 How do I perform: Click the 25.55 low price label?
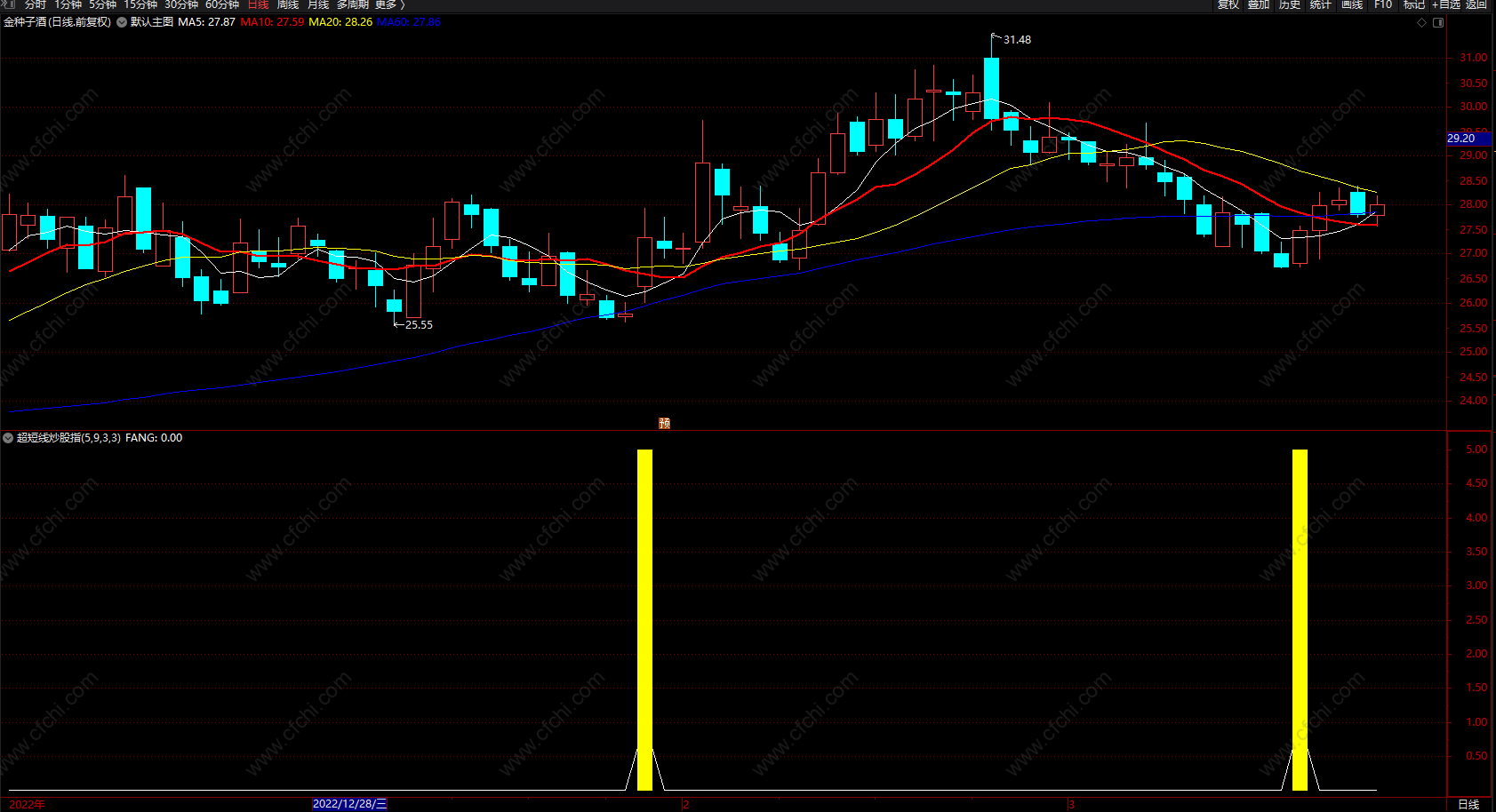(419, 325)
